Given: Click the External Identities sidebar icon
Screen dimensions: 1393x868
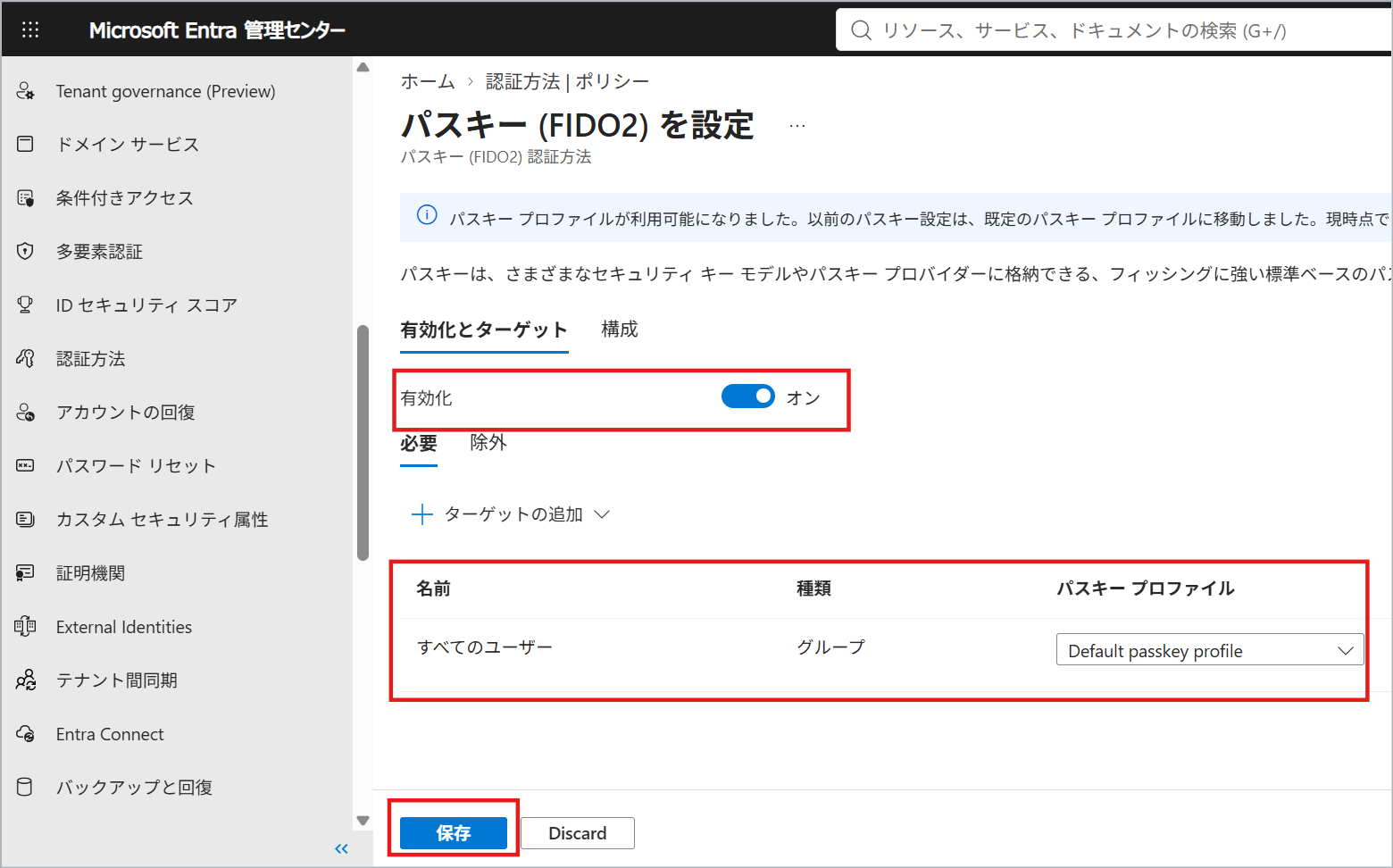Looking at the screenshot, I should 25,626.
